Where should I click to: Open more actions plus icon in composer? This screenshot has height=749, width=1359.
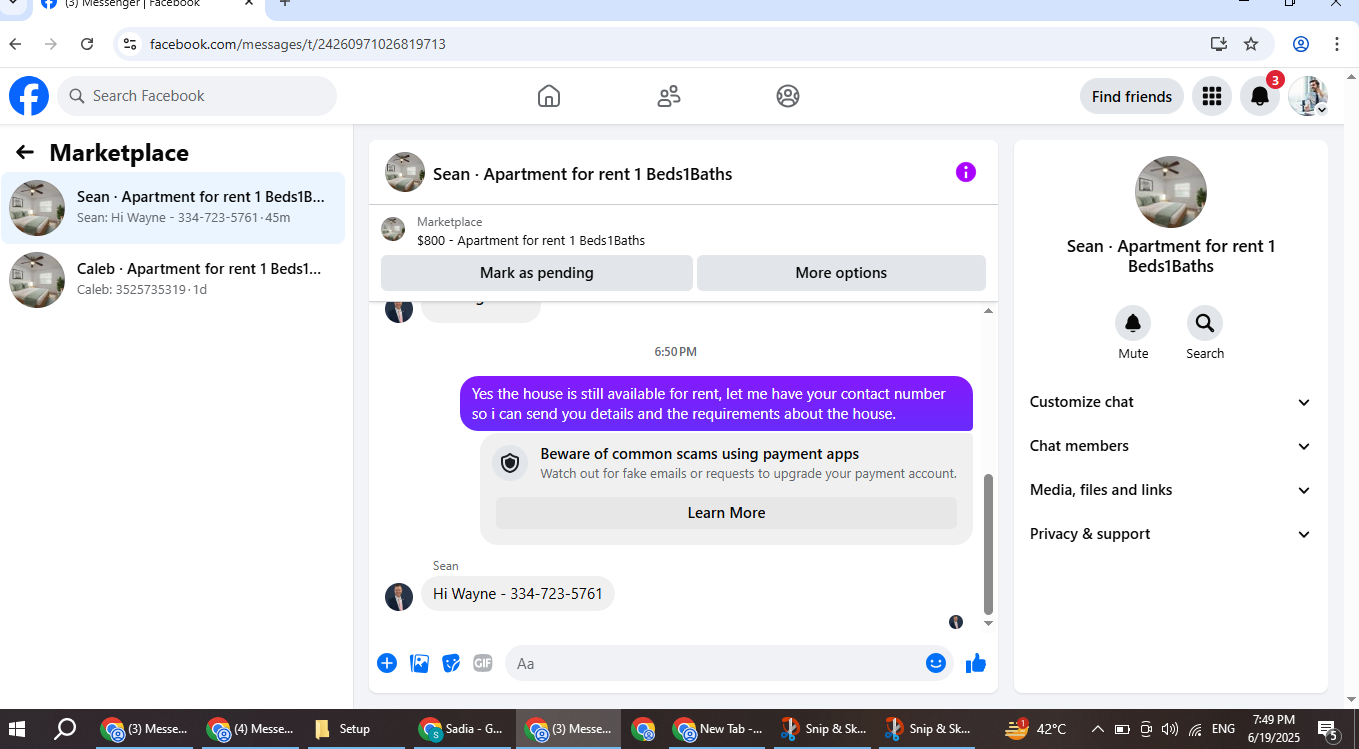(387, 663)
